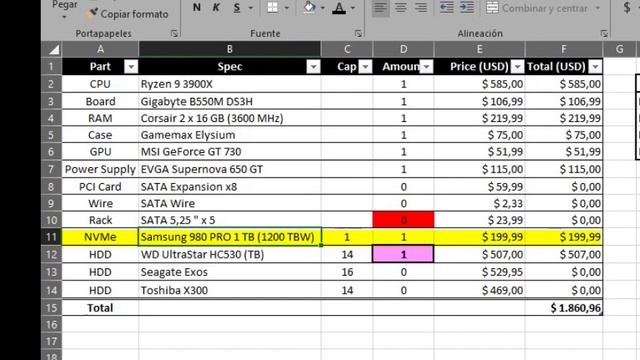Screen dimensions: 640x360
Task: Open font color dropdown arrow
Action: click(353, 8)
